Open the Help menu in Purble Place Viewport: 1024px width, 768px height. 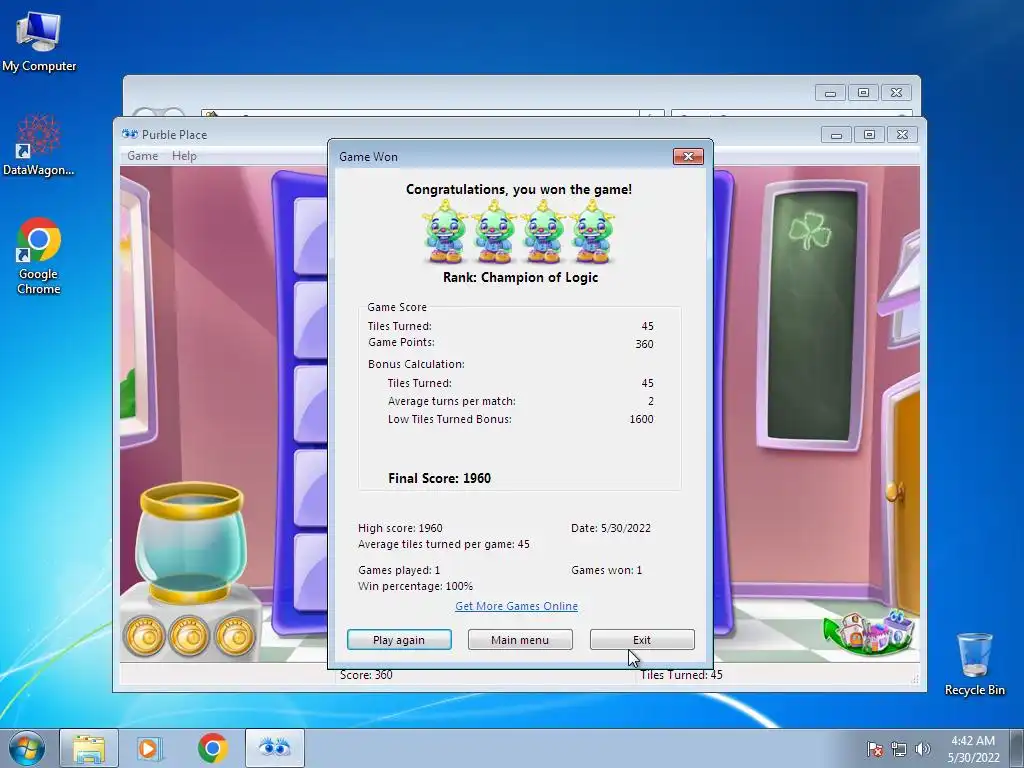pyautogui.click(x=184, y=156)
